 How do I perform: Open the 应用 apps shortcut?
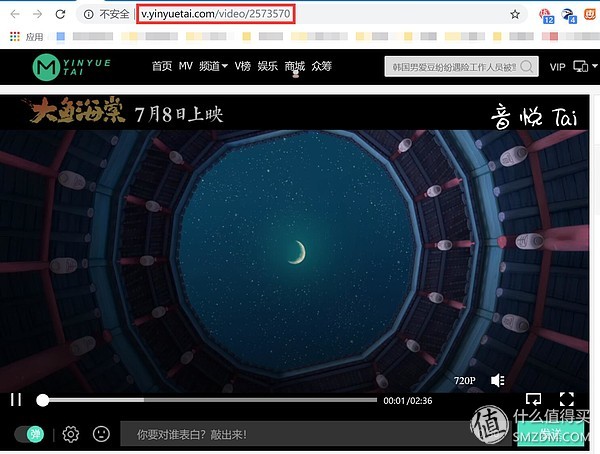point(26,37)
